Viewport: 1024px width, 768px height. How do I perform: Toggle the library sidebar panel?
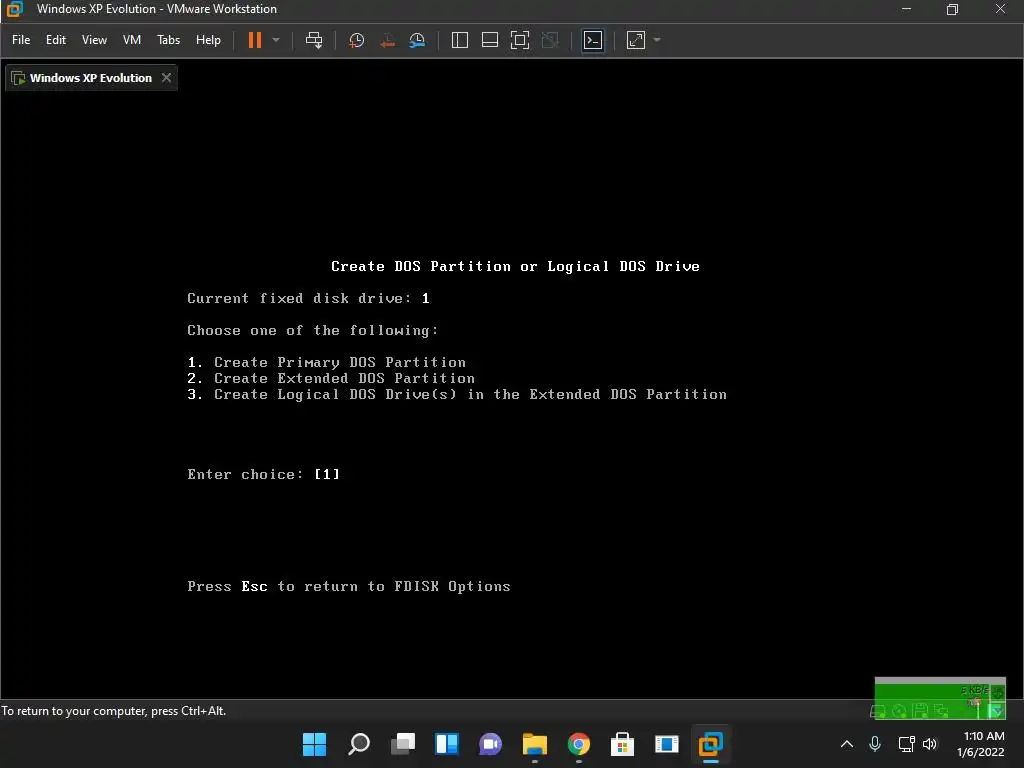click(460, 40)
